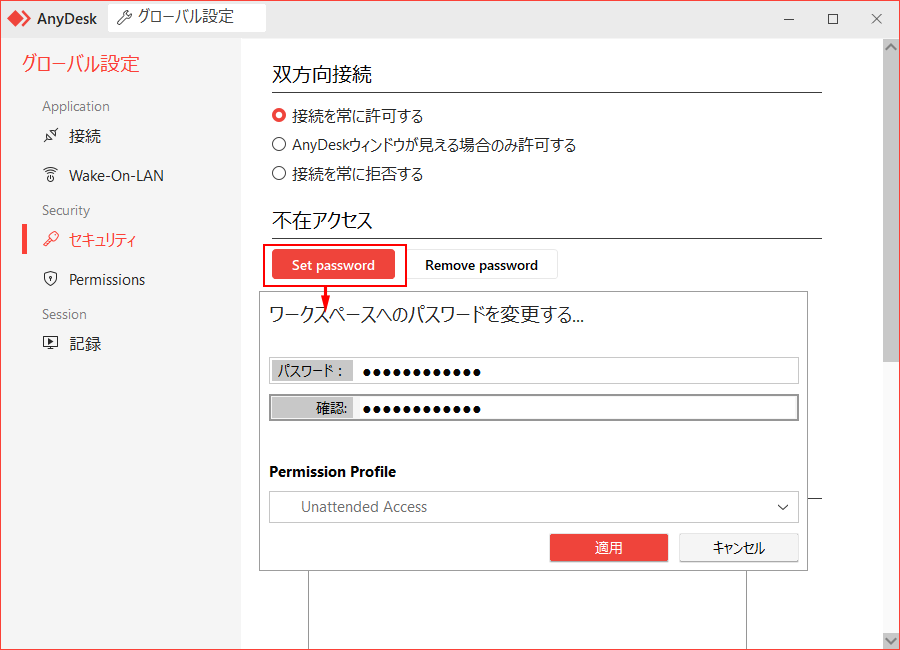Image resolution: width=900 pixels, height=650 pixels.
Task: Click the Session section label
Action: coord(64,313)
